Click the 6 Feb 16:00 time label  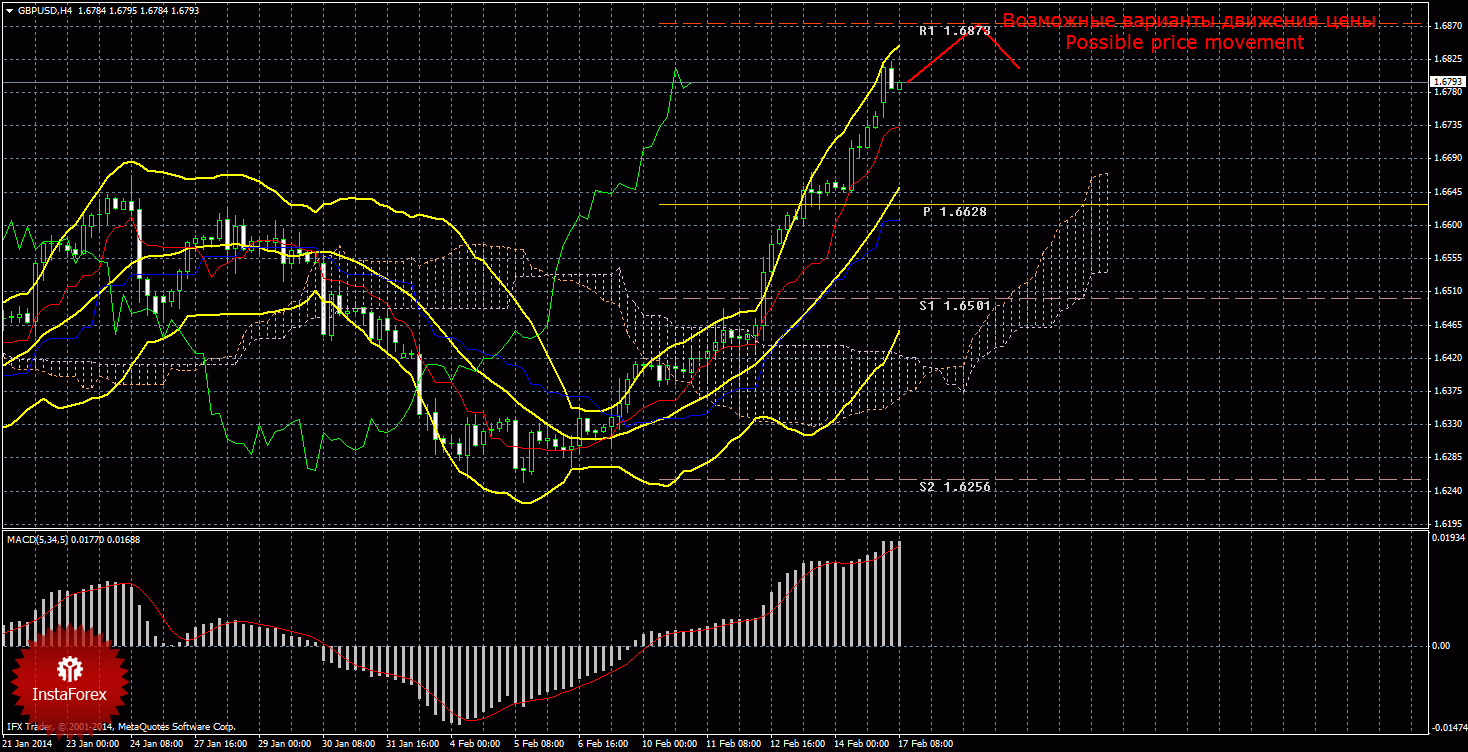(603, 744)
